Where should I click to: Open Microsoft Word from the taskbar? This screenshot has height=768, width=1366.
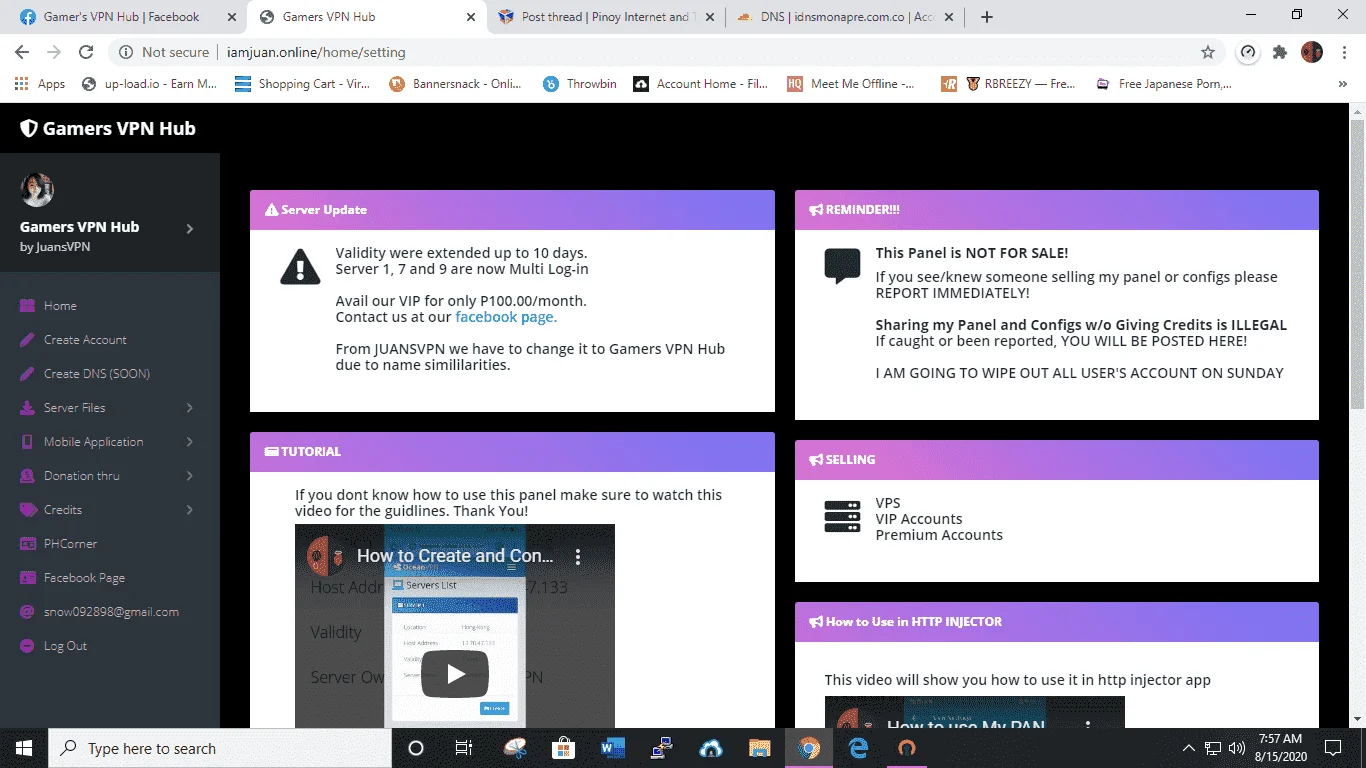pos(613,748)
